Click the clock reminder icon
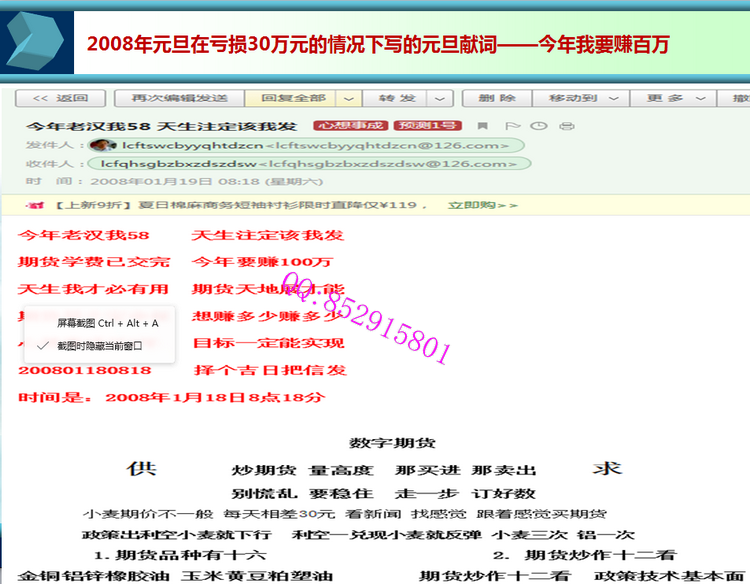 tap(539, 126)
